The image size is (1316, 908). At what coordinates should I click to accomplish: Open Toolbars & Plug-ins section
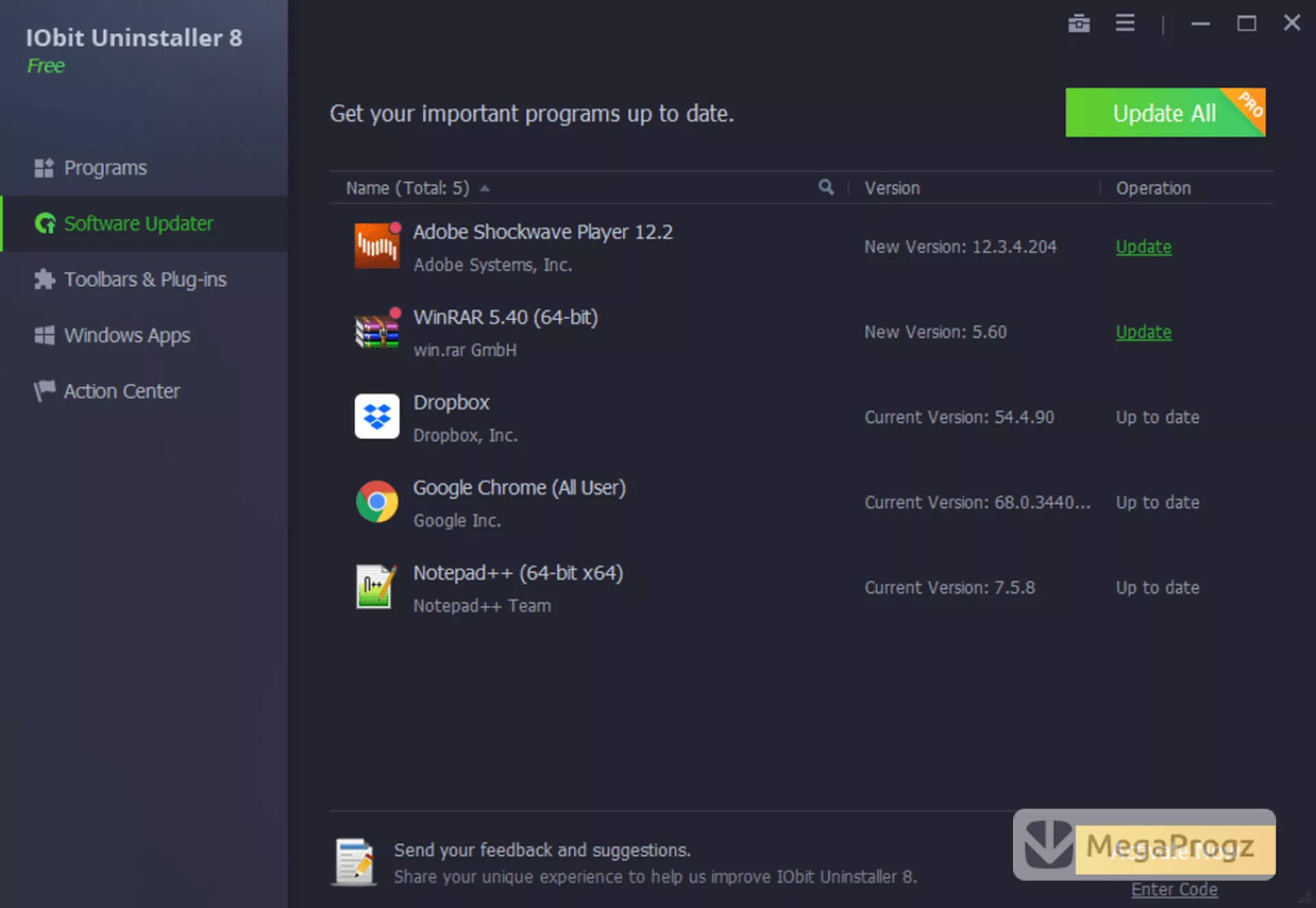click(144, 280)
